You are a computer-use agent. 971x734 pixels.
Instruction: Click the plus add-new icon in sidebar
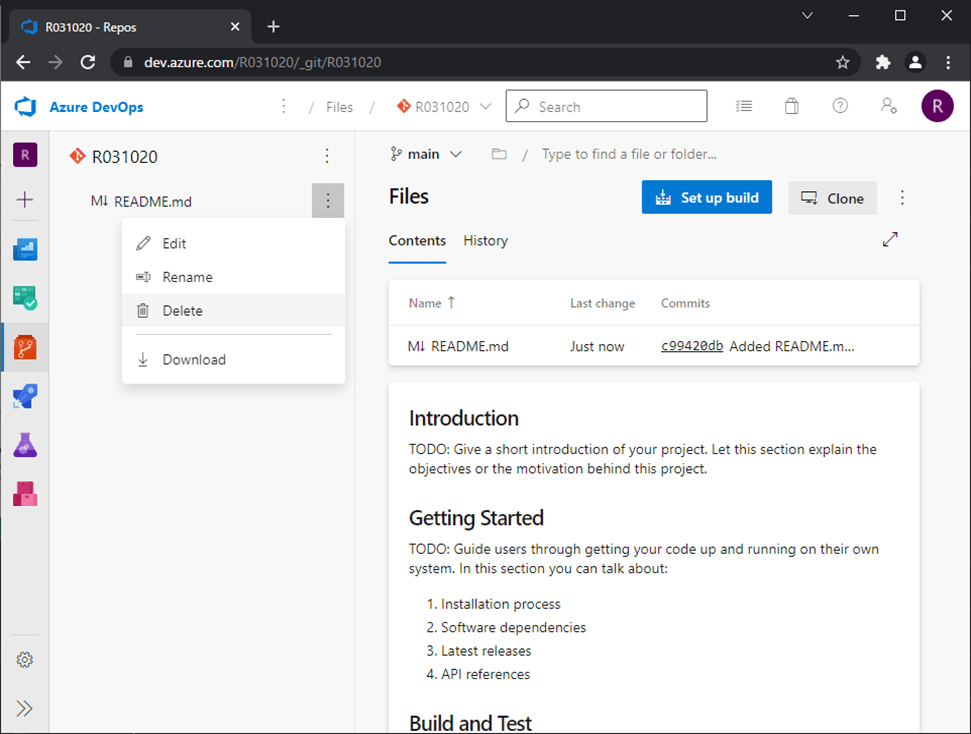tap(25, 199)
